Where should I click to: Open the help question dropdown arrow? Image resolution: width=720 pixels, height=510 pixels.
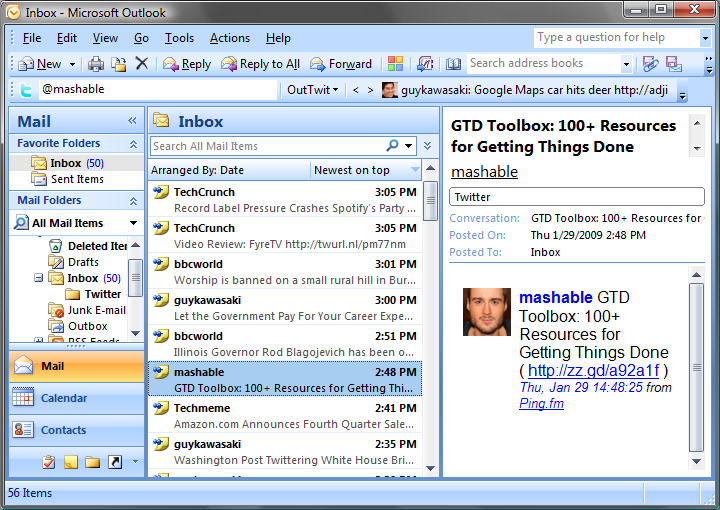click(705, 38)
